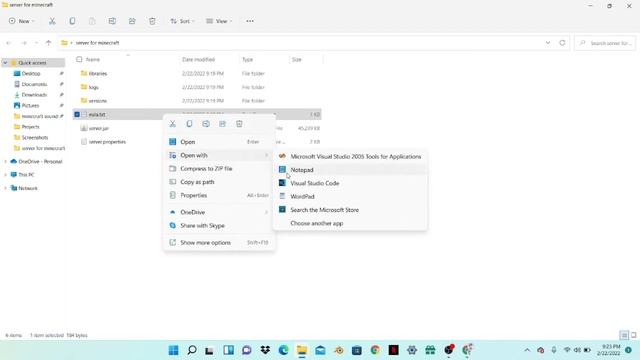Go up one folder with the Up arrow
Viewport: 640px width, 360px height.
[x=49, y=43]
